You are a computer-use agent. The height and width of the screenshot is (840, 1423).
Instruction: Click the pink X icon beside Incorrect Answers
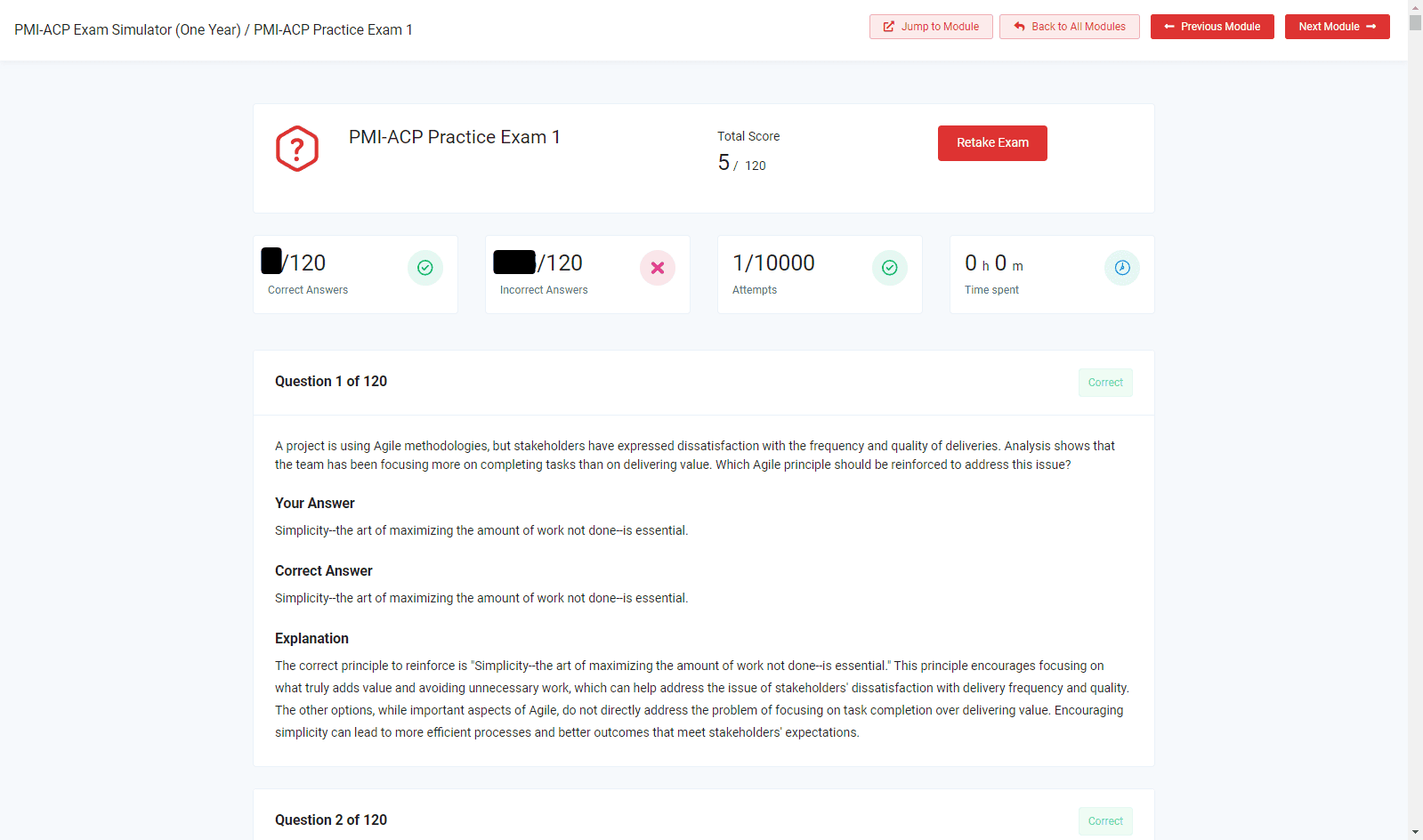pos(658,268)
